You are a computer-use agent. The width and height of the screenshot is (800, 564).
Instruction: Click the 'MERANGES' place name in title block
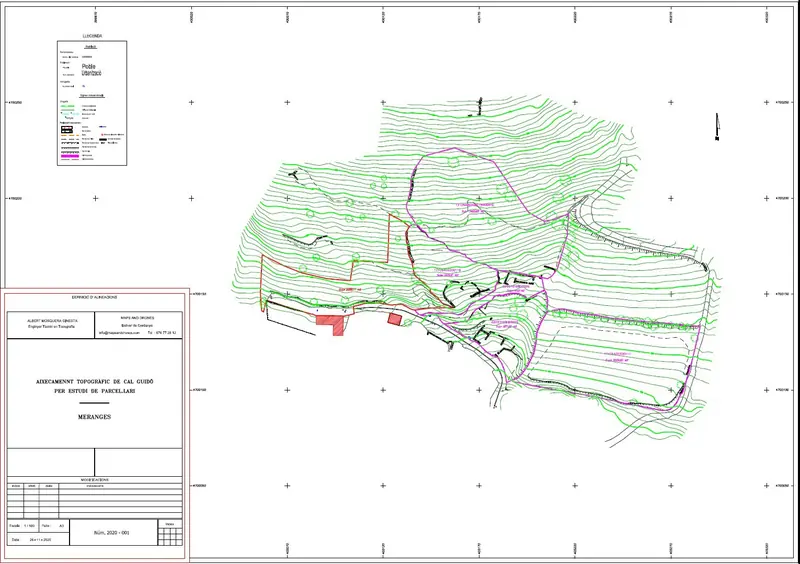(94, 417)
